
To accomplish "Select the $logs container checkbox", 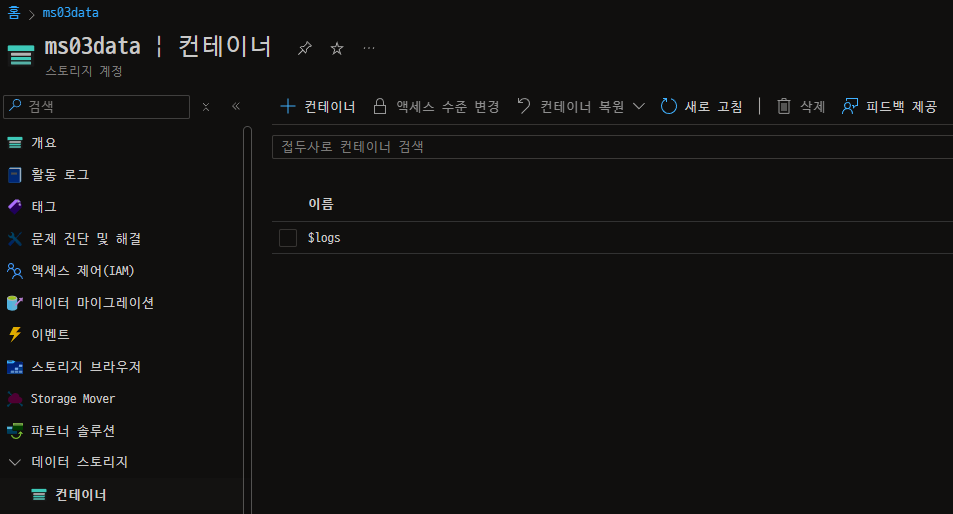I will (288, 238).
